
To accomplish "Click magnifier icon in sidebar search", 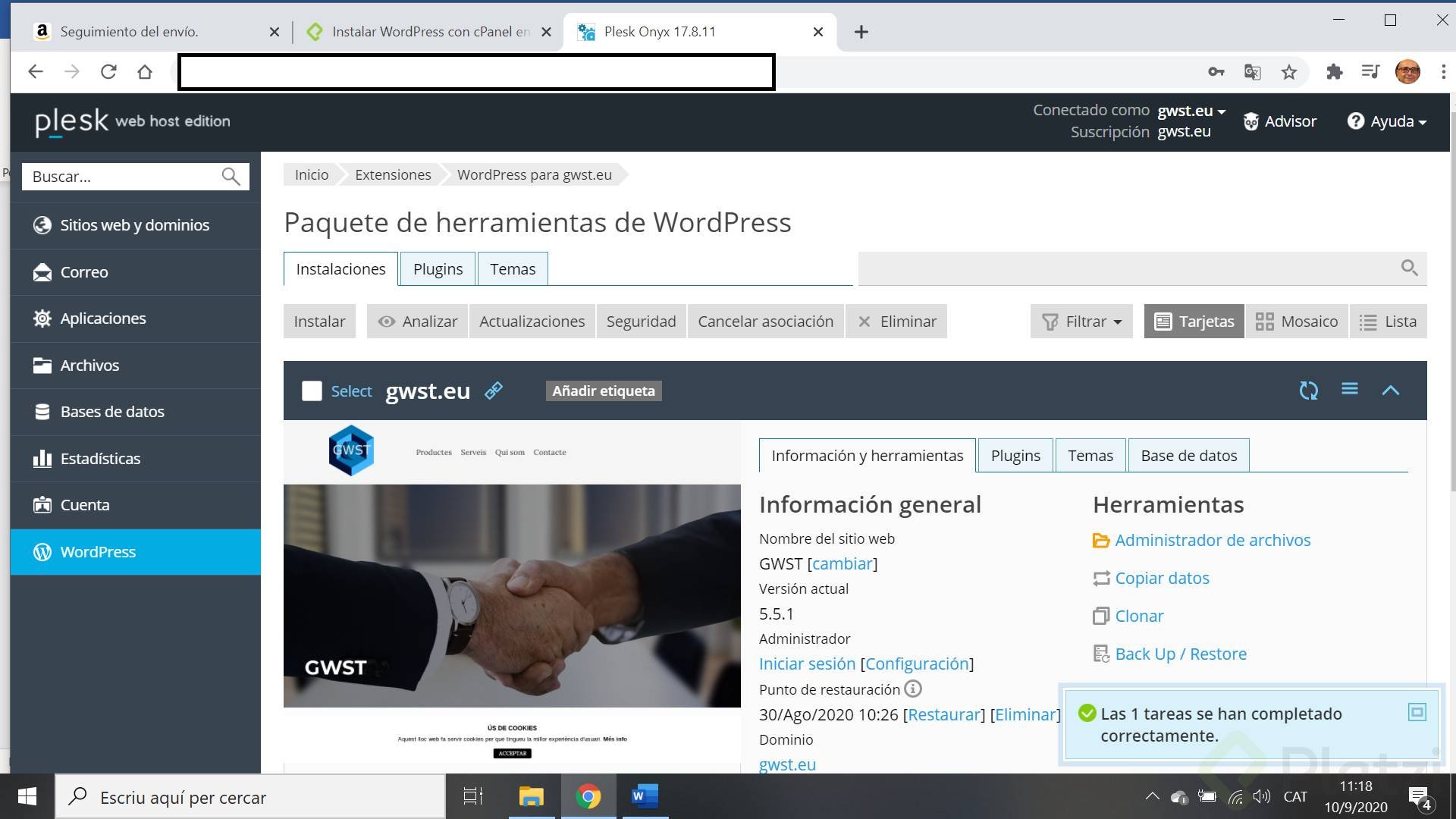I will click(231, 177).
